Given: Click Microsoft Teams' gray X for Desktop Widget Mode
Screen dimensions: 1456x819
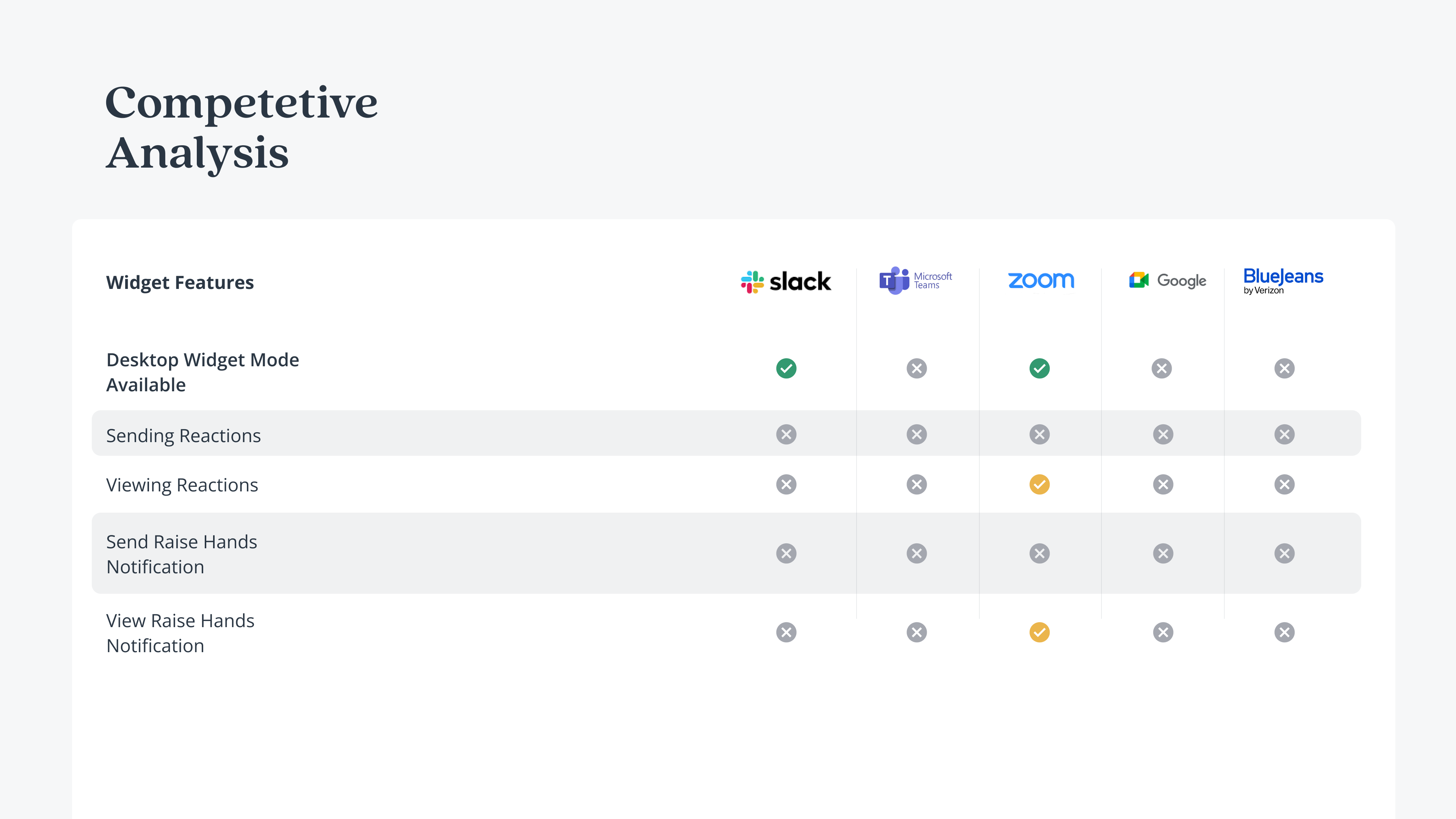Looking at the screenshot, I should 917,369.
